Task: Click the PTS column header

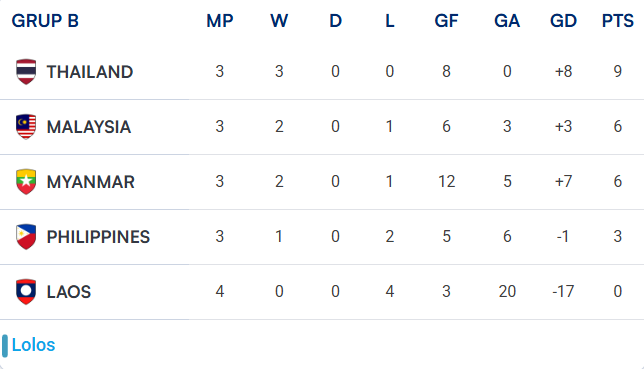Action: pyautogui.click(x=618, y=21)
